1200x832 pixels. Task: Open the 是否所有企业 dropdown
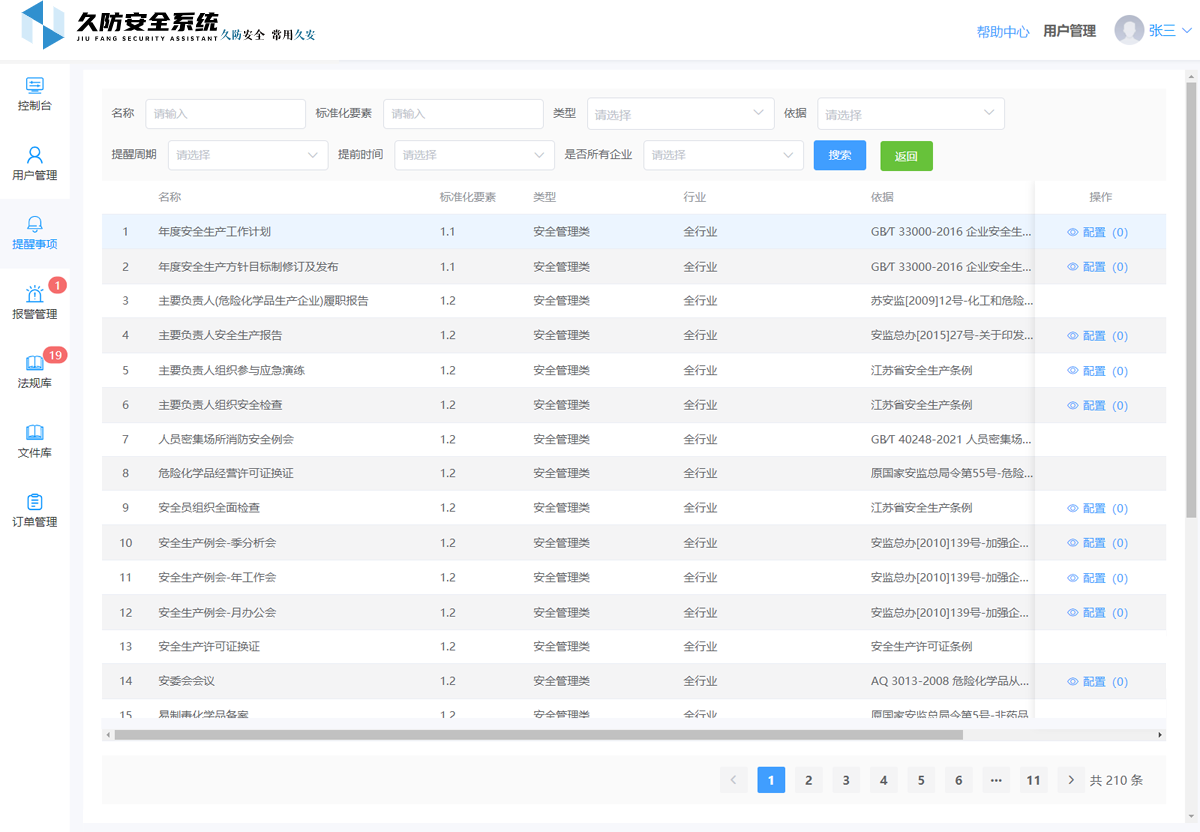point(724,155)
